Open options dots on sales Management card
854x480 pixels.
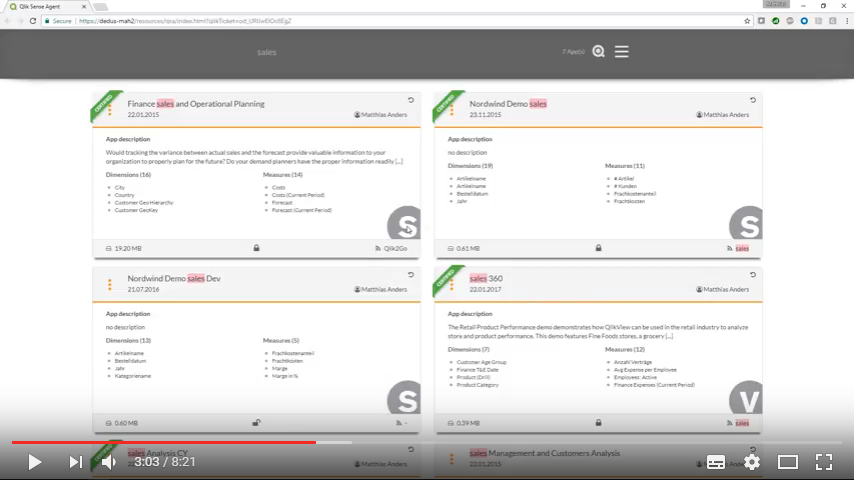(x=452, y=459)
